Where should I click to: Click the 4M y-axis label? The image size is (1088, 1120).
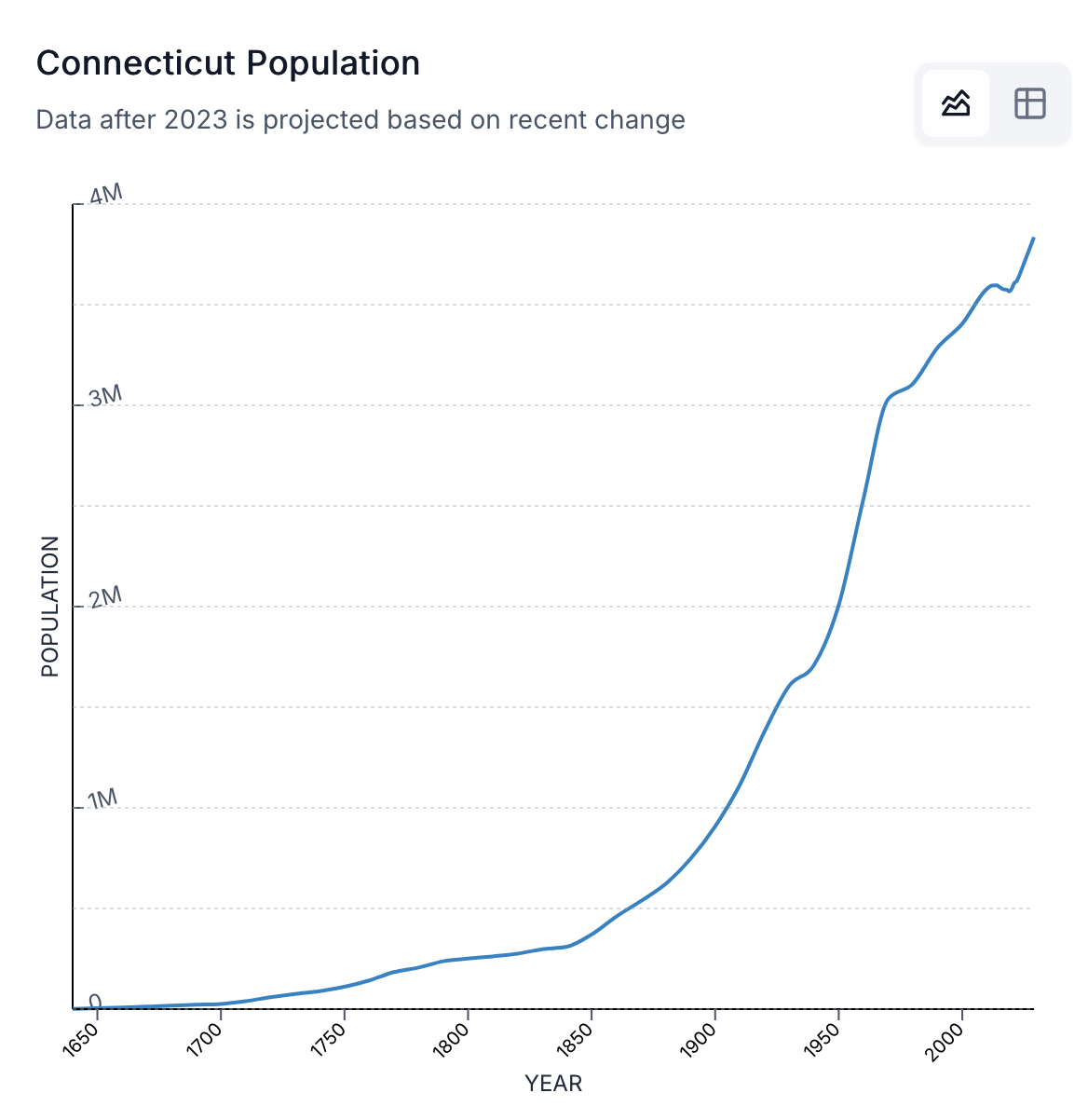[105, 195]
